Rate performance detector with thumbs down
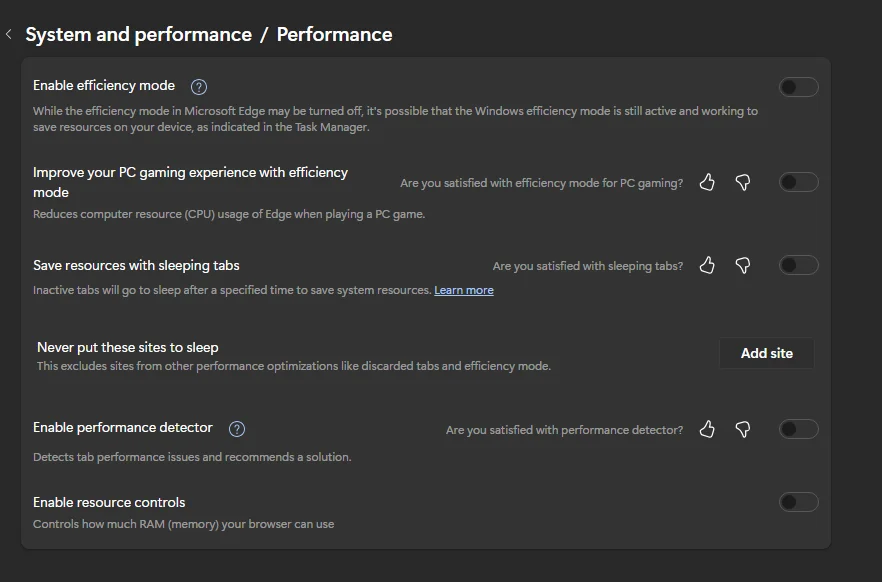The height and width of the screenshot is (582, 882). [x=742, y=429]
